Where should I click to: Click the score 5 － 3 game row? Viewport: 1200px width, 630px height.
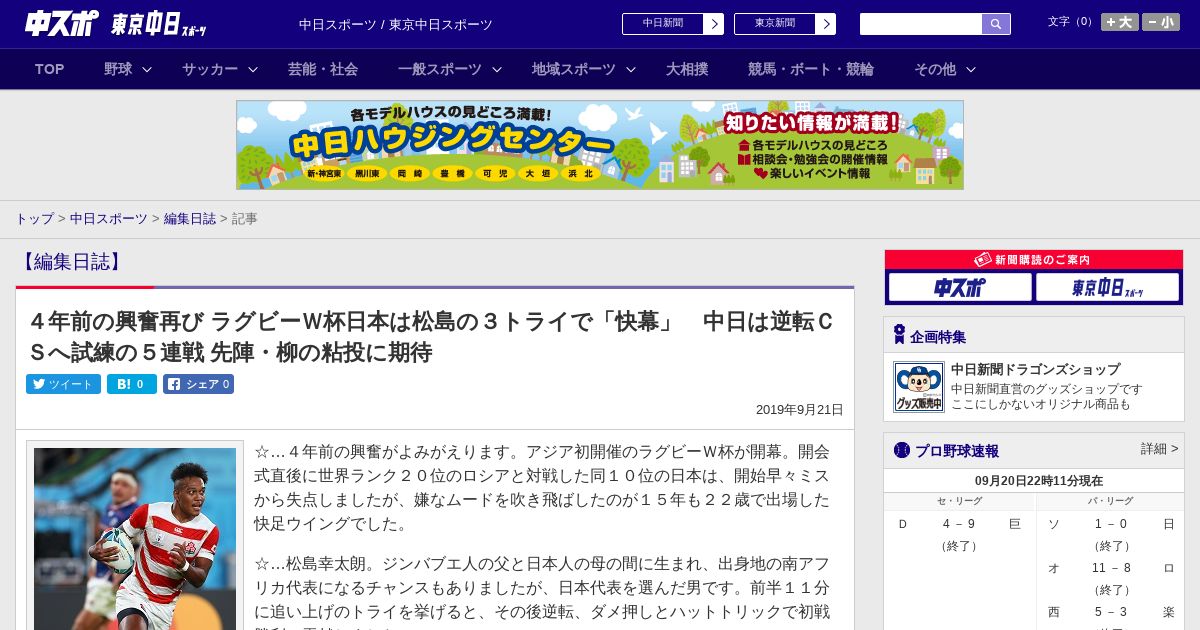[x=1111, y=612]
